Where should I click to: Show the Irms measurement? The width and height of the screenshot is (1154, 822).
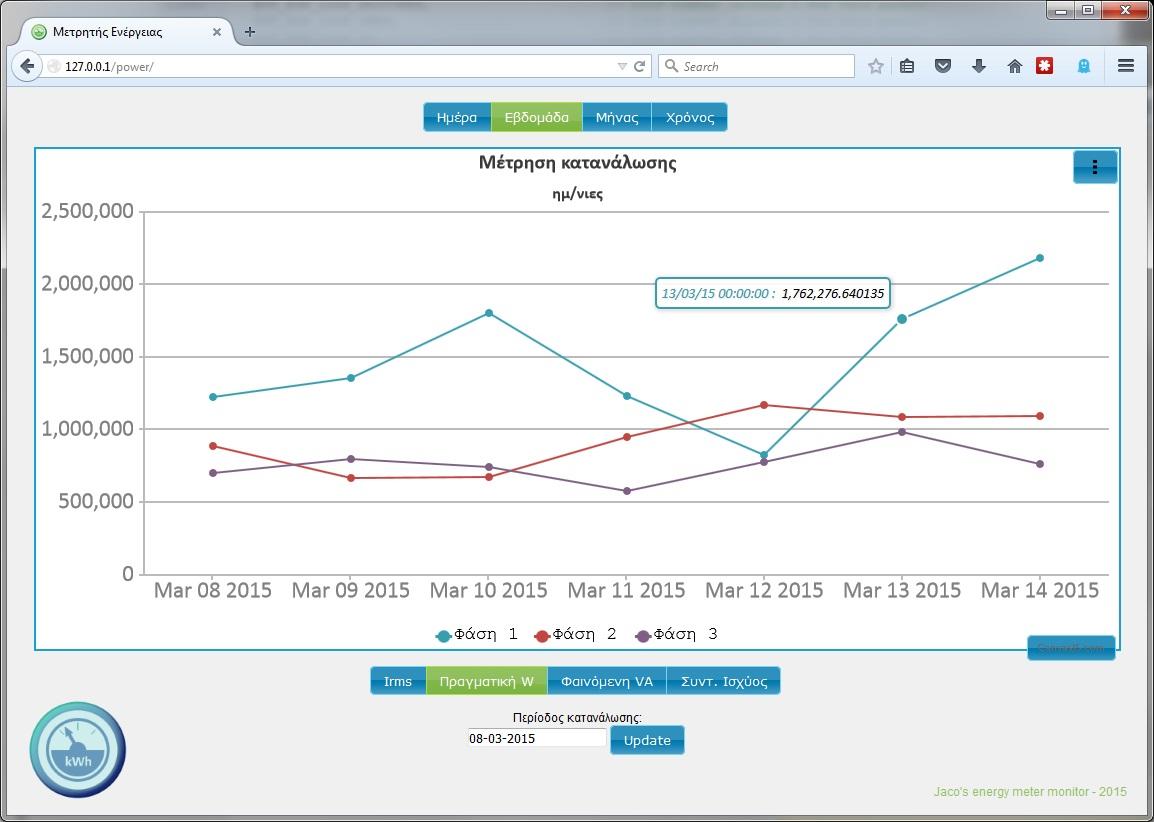(x=398, y=681)
